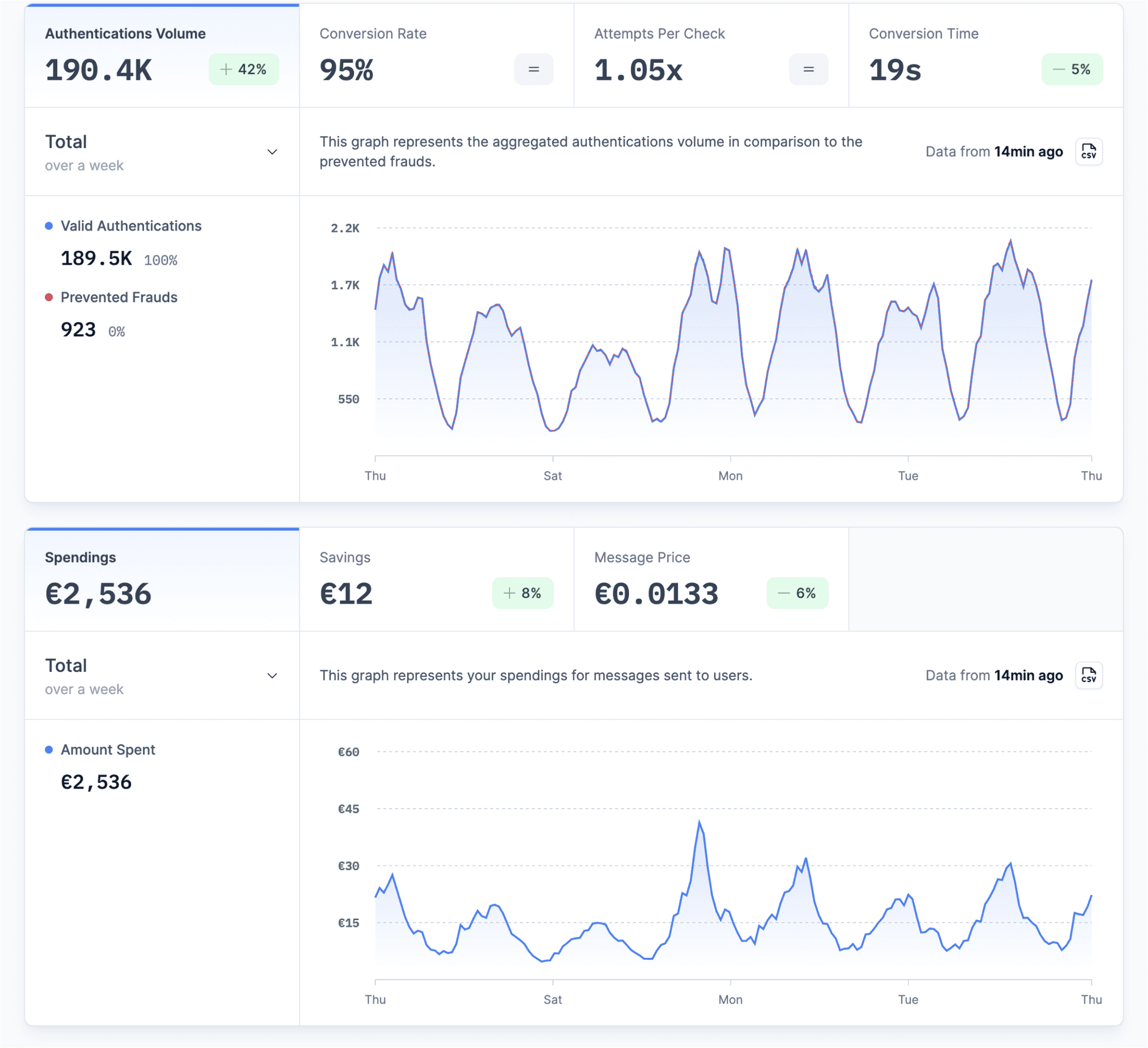Image resolution: width=1148 pixels, height=1048 pixels.
Task: Click the 550 y-axis label
Action: point(349,400)
